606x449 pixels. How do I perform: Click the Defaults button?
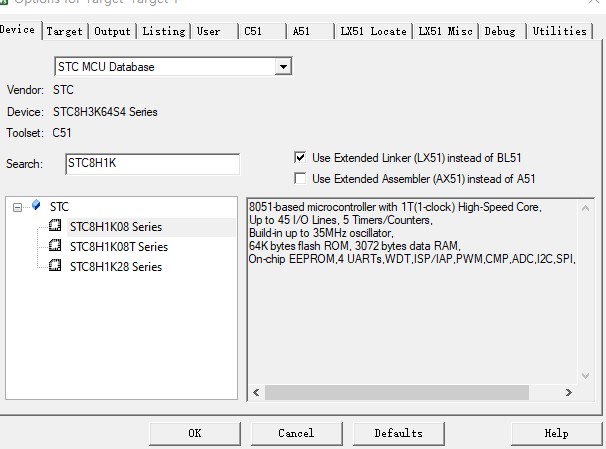click(398, 434)
